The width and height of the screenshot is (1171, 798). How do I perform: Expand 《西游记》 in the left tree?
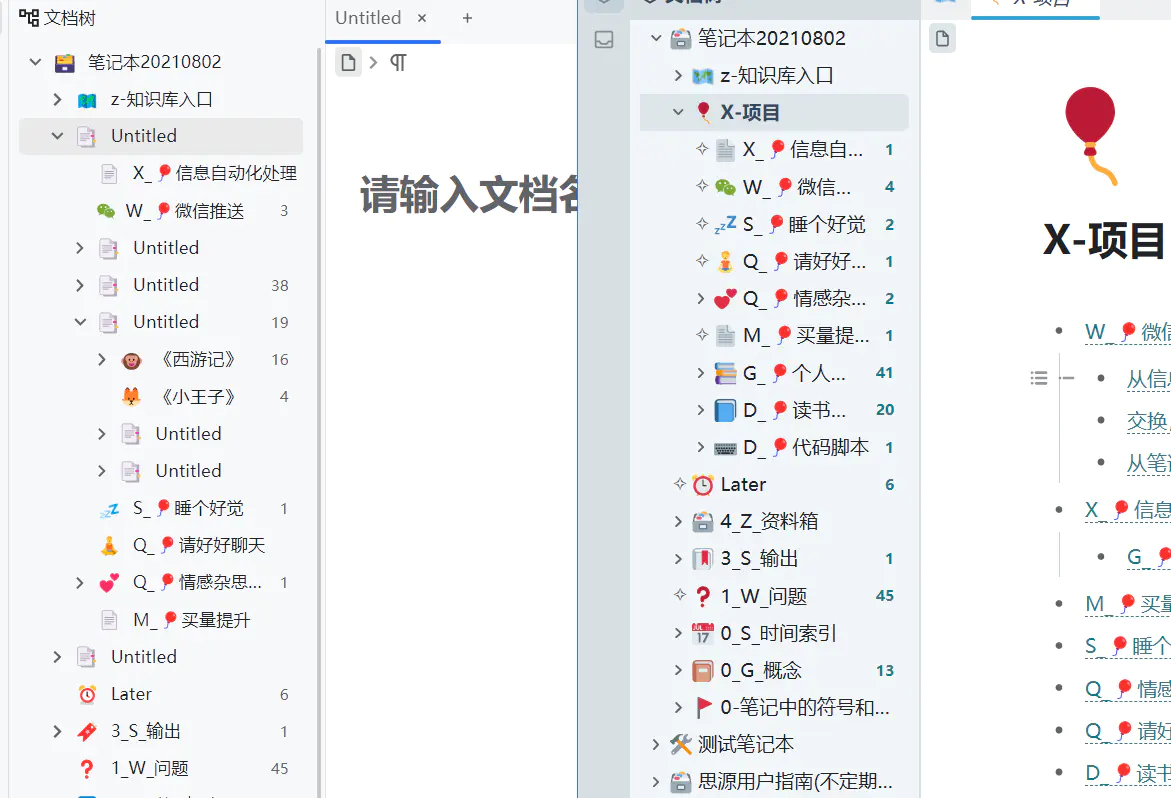pos(102,360)
